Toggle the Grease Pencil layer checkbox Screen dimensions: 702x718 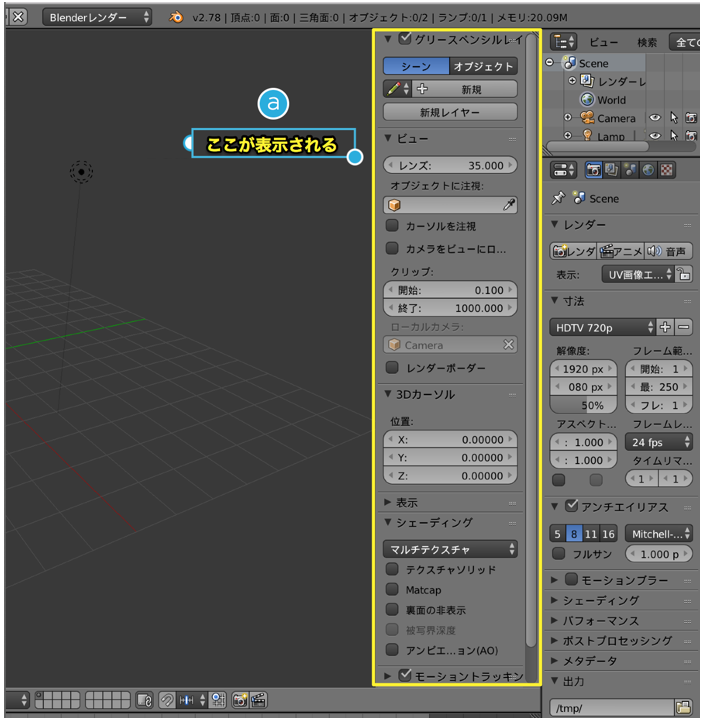(404, 39)
